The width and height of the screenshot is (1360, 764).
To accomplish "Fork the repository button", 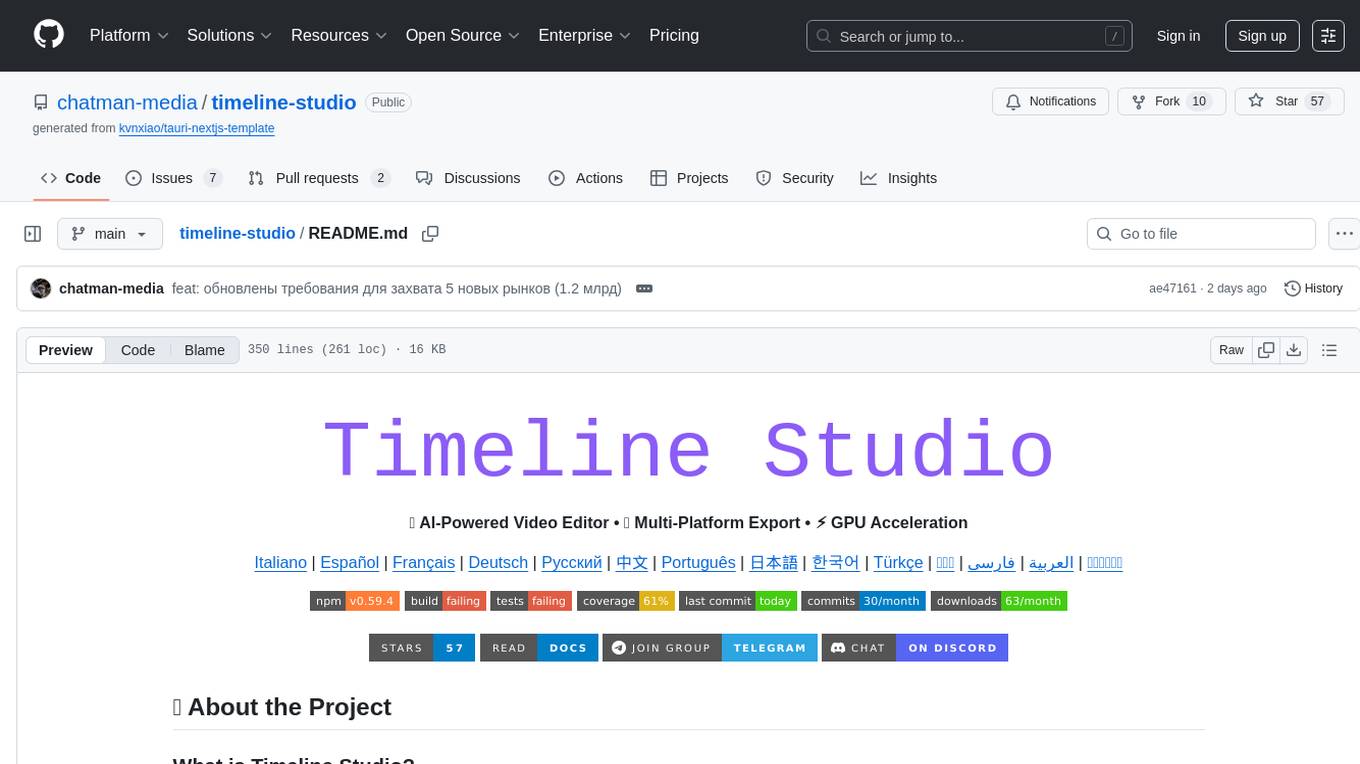I will point(1170,101).
